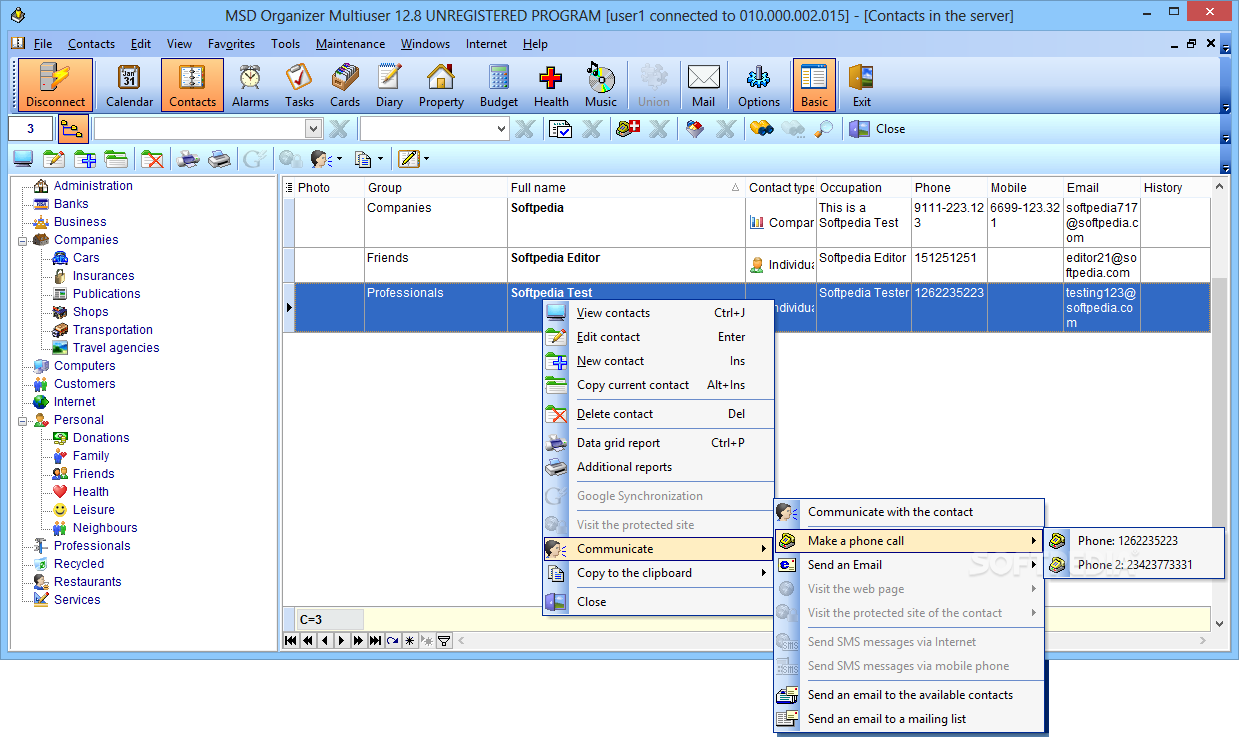Open the File menu
This screenshot has width=1239, height=737.
click(43, 44)
